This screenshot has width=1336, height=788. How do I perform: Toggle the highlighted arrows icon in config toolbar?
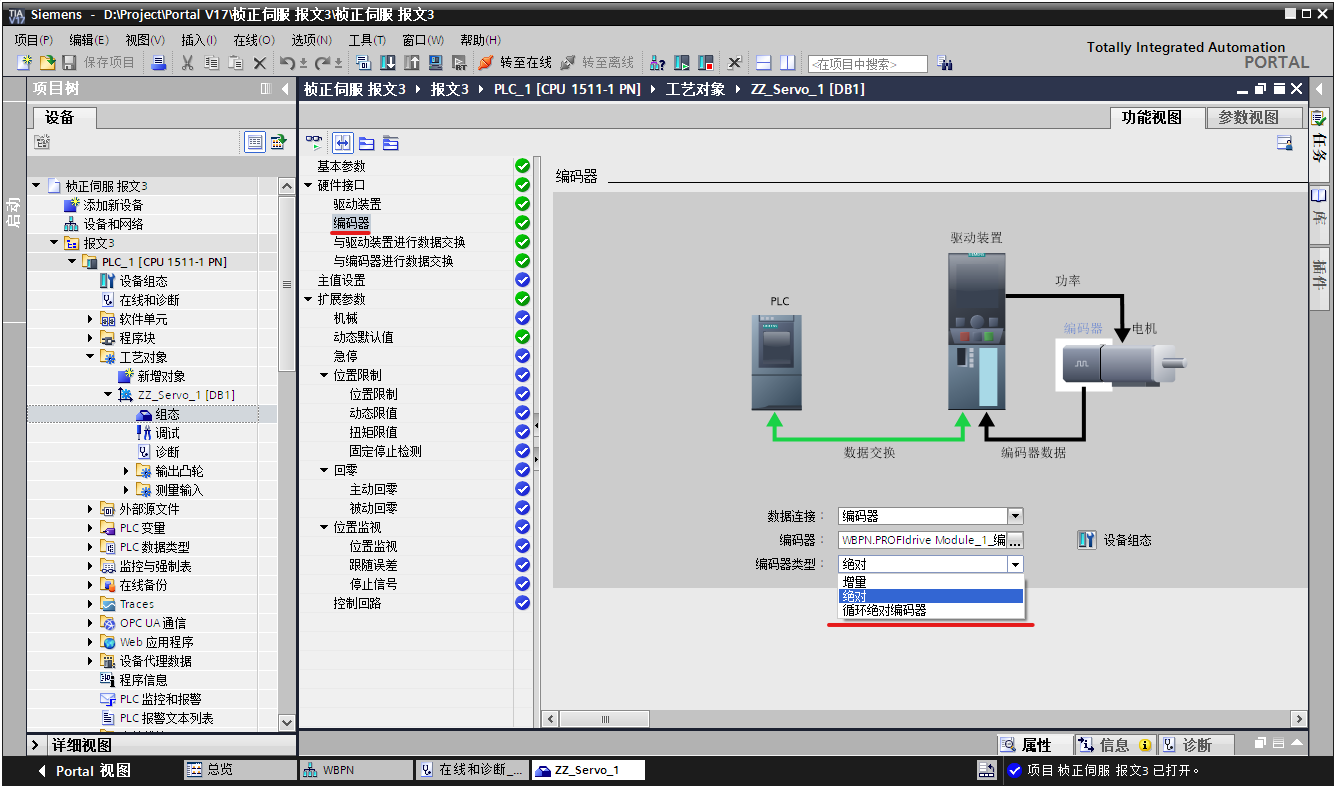point(342,143)
